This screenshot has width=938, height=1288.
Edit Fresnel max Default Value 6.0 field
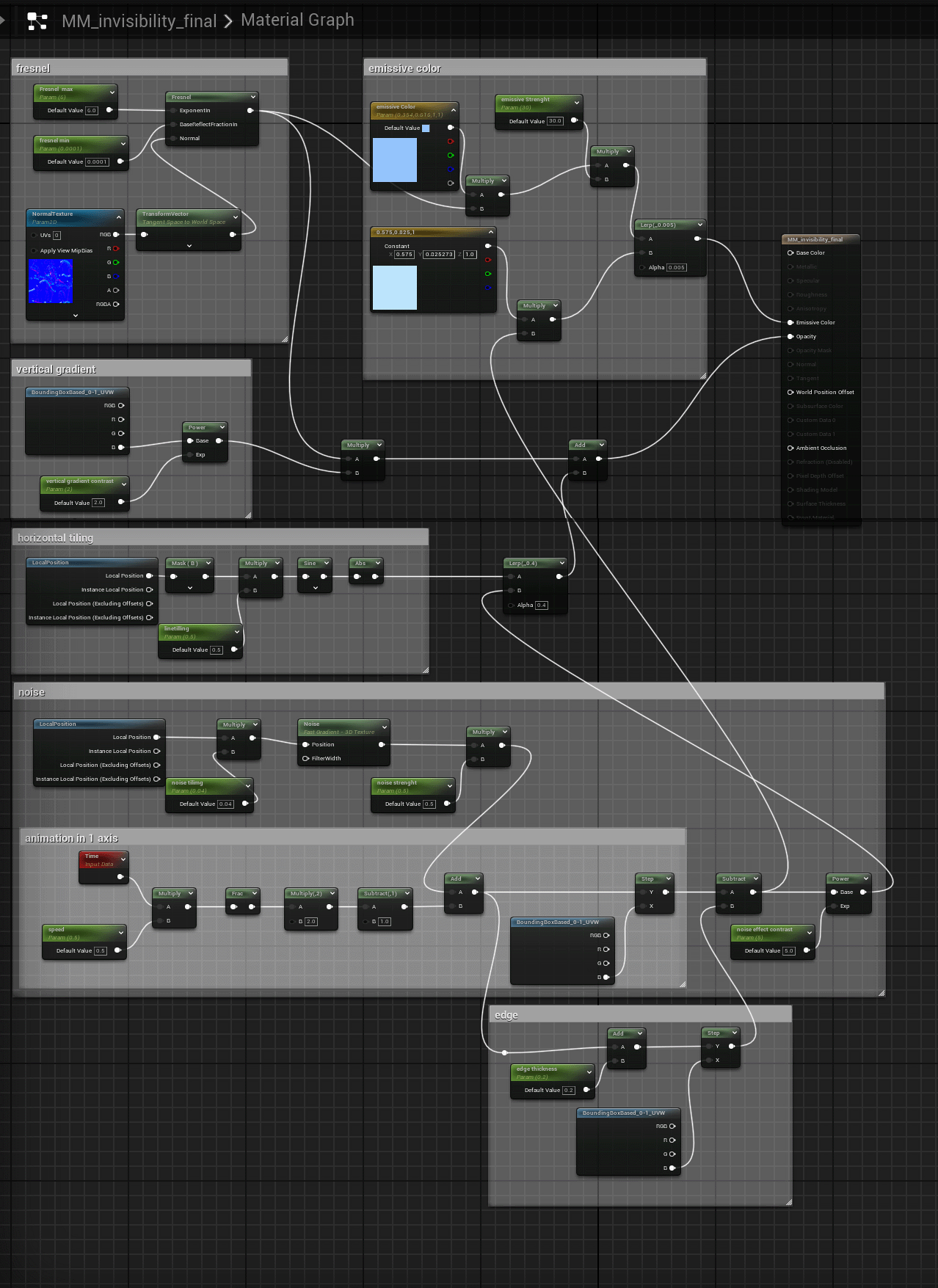tap(92, 111)
